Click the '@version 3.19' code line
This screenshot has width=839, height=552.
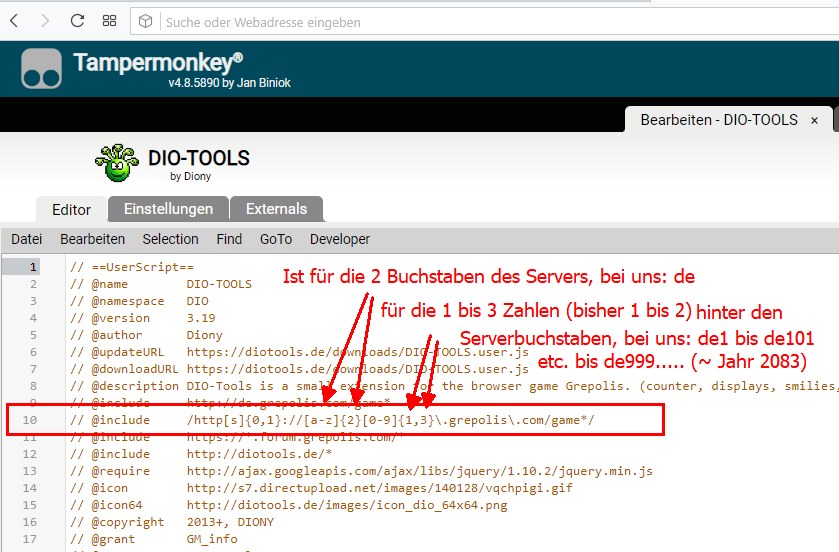(142, 318)
